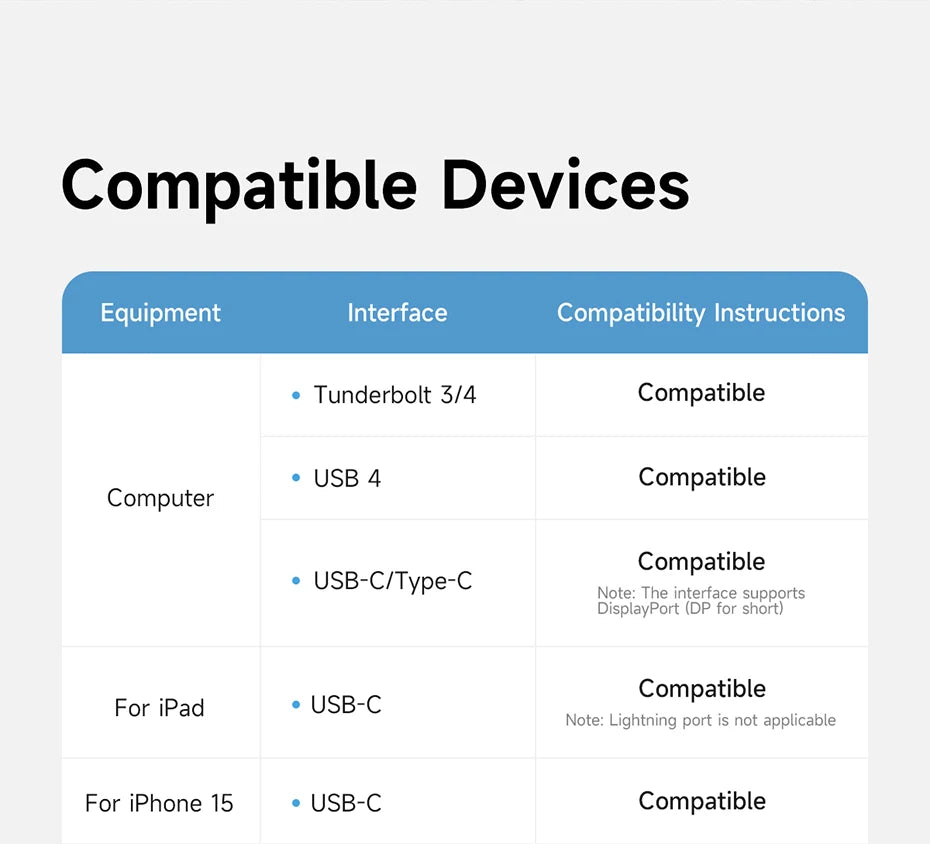The width and height of the screenshot is (930, 844).
Task: Click Compatible in the Tunderbolt 3/4 row
Action: click(701, 393)
